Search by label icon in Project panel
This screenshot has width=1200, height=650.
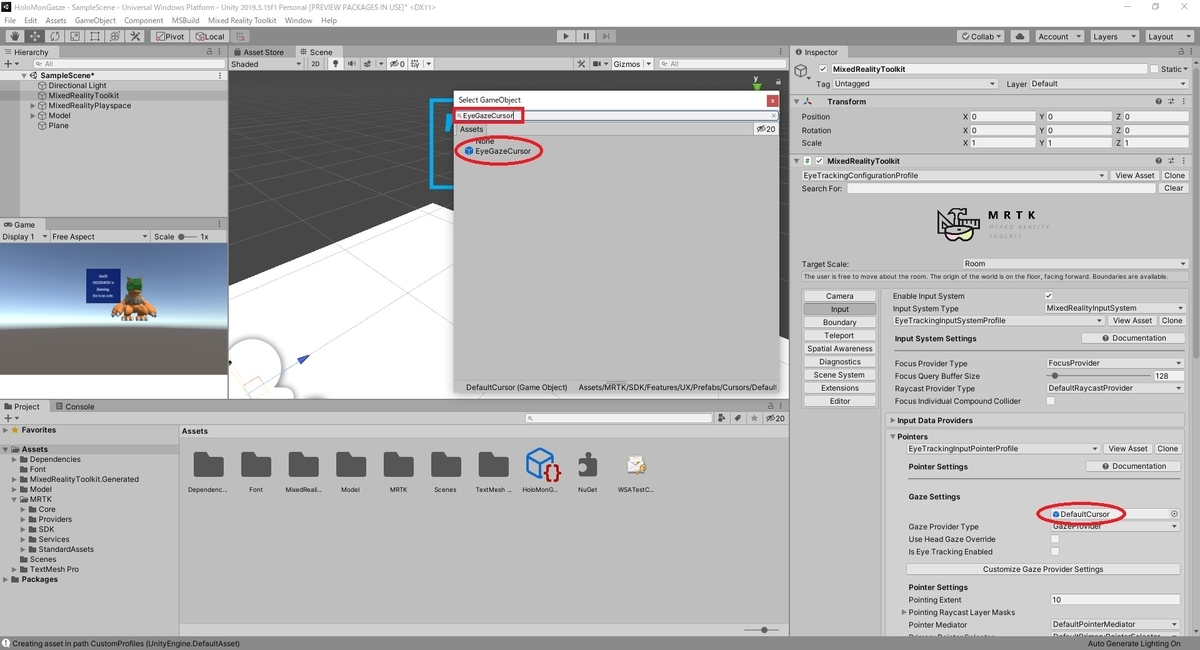(737, 418)
